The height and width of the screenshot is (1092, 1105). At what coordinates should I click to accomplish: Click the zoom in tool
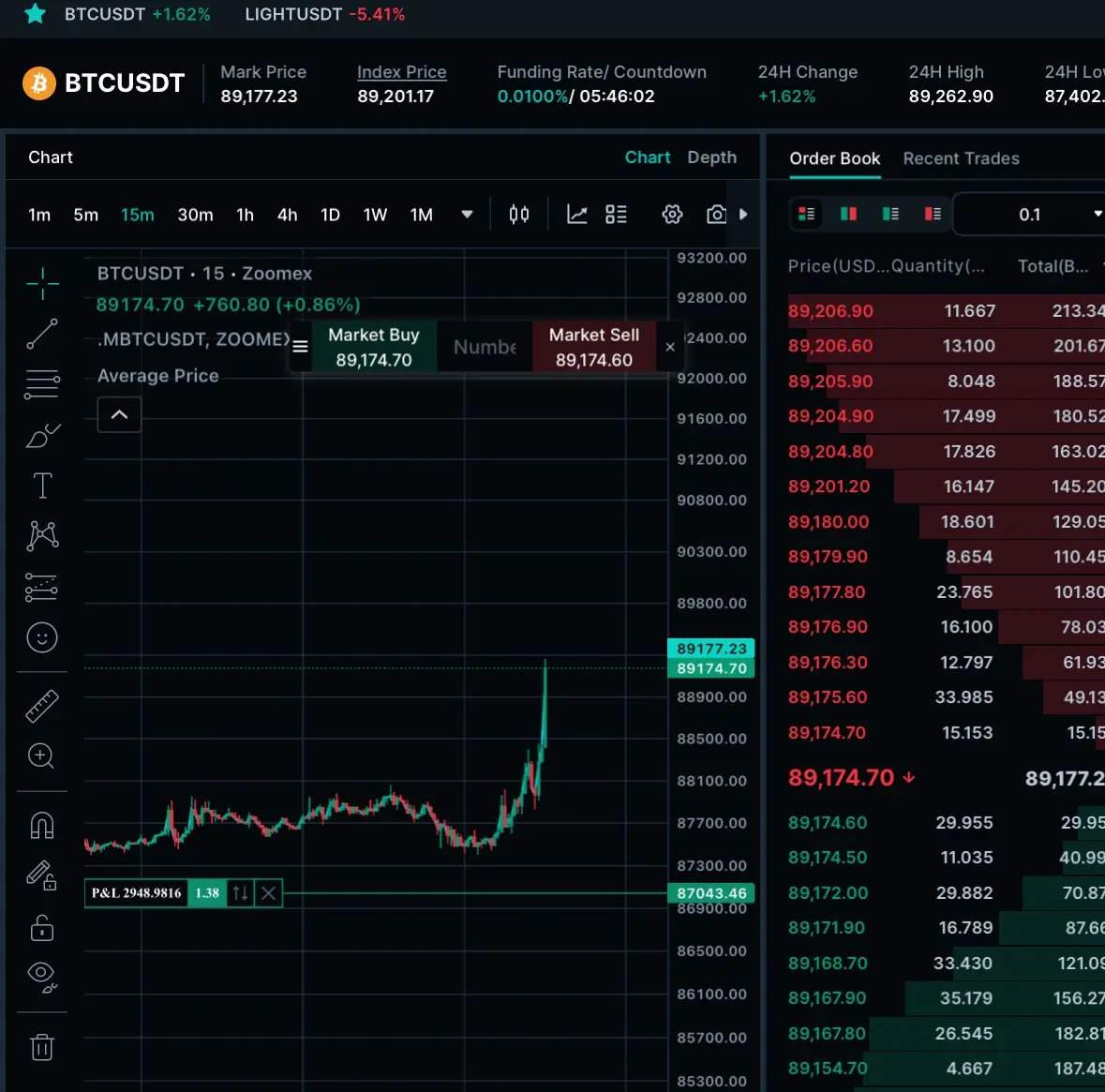pos(41,755)
